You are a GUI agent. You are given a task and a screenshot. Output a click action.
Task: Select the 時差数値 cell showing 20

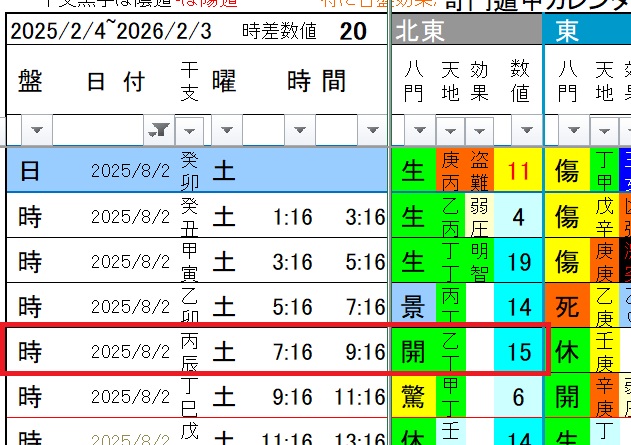(352, 31)
